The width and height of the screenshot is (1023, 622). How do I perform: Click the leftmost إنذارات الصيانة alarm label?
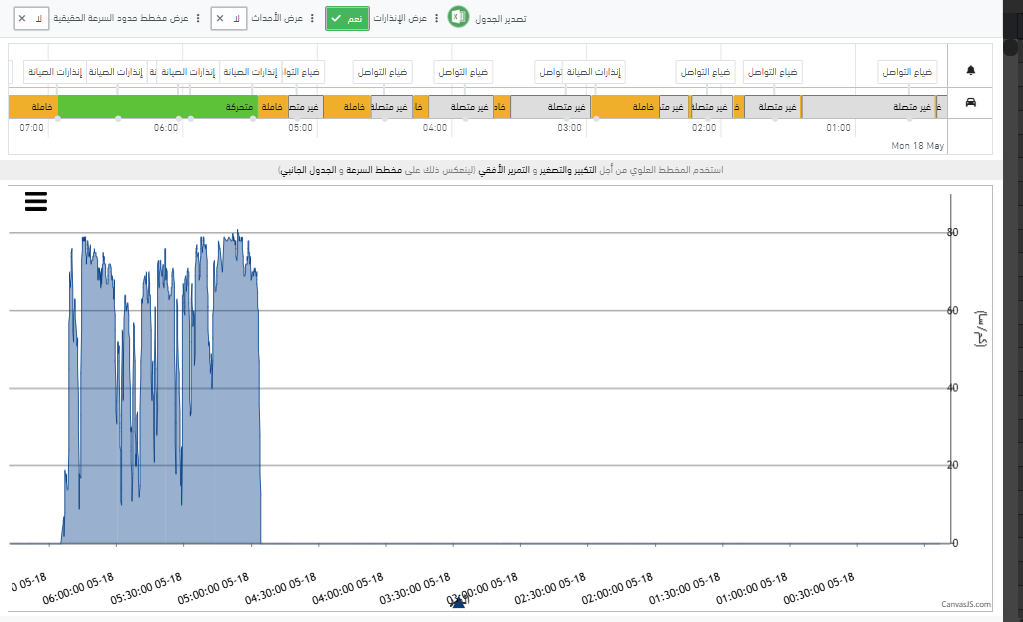click(x=55, y=72)
